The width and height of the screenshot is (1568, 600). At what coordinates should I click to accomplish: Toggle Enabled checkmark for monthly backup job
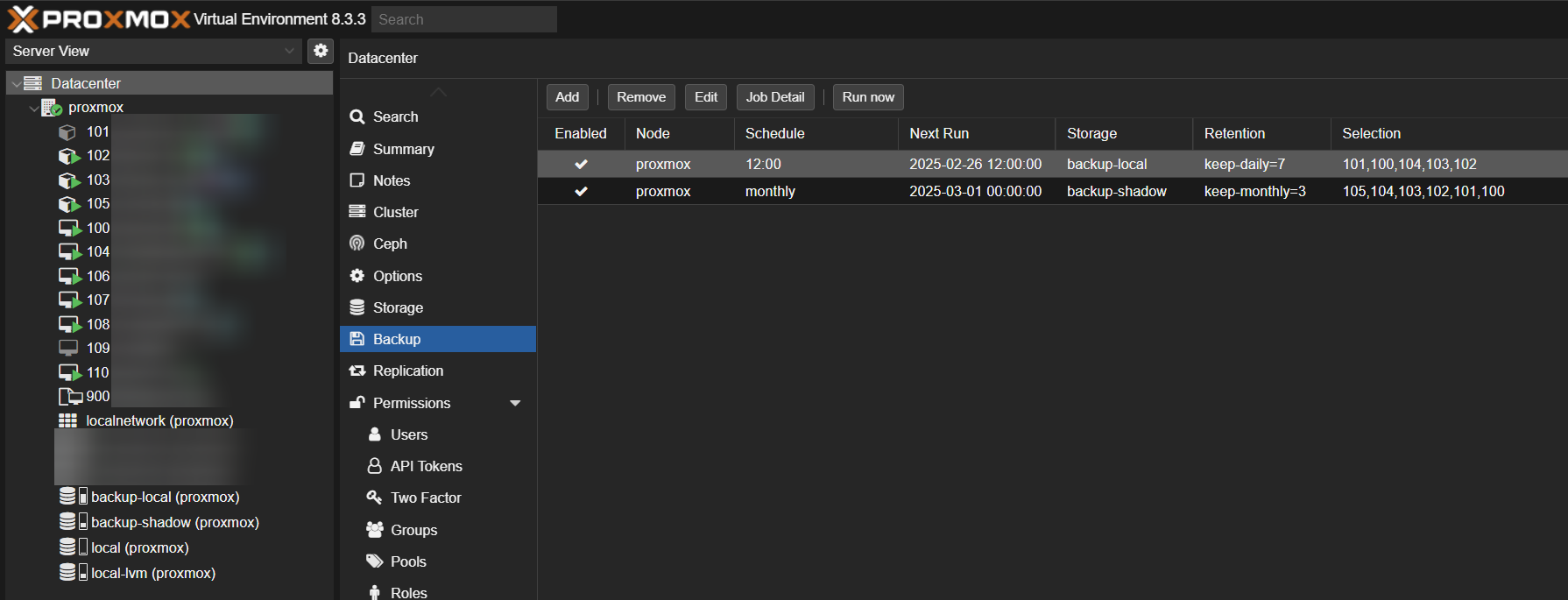click(581, 191)
